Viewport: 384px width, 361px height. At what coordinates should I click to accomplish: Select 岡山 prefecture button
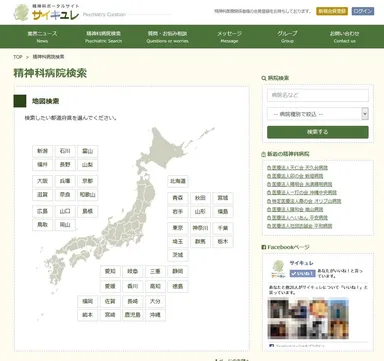[x=65, y=225]
